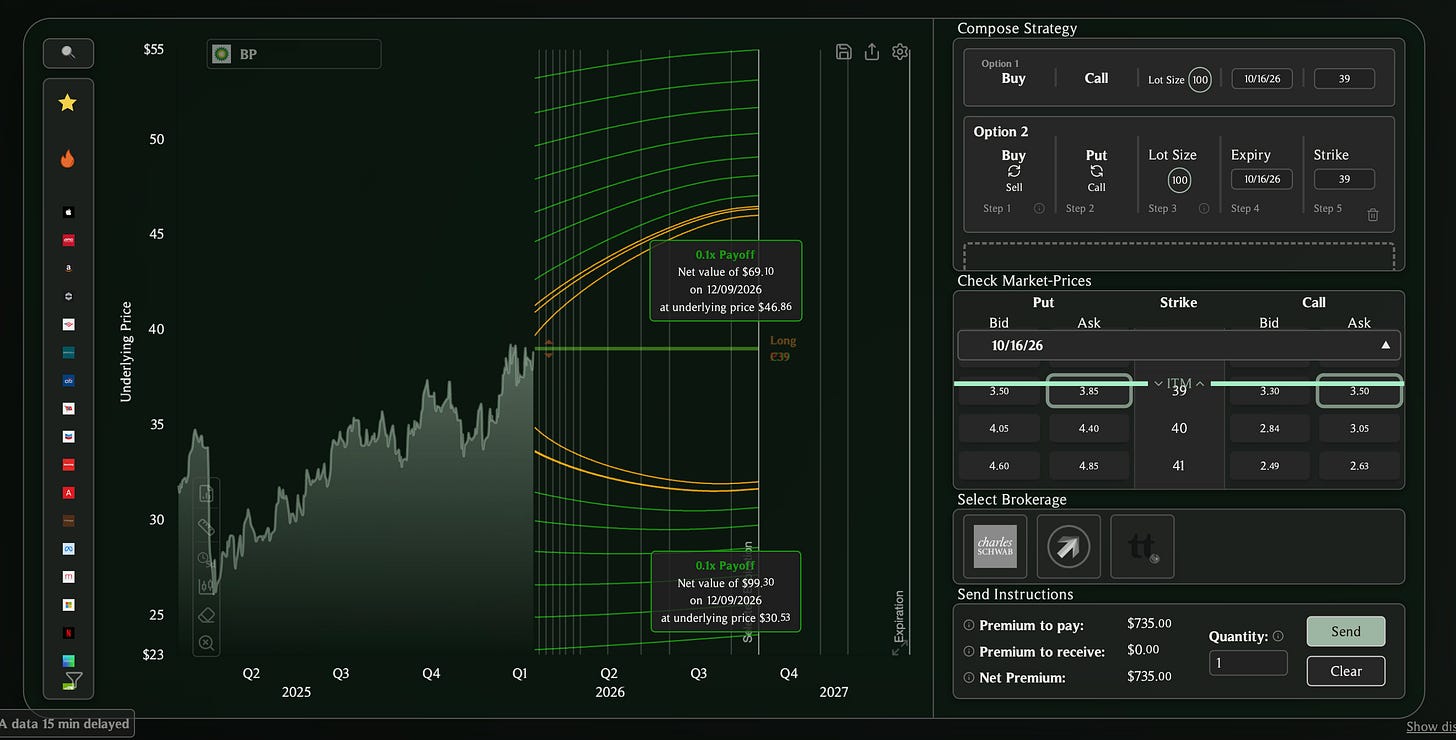Click the Long C39 strike marker on chart

pos(782,348)
